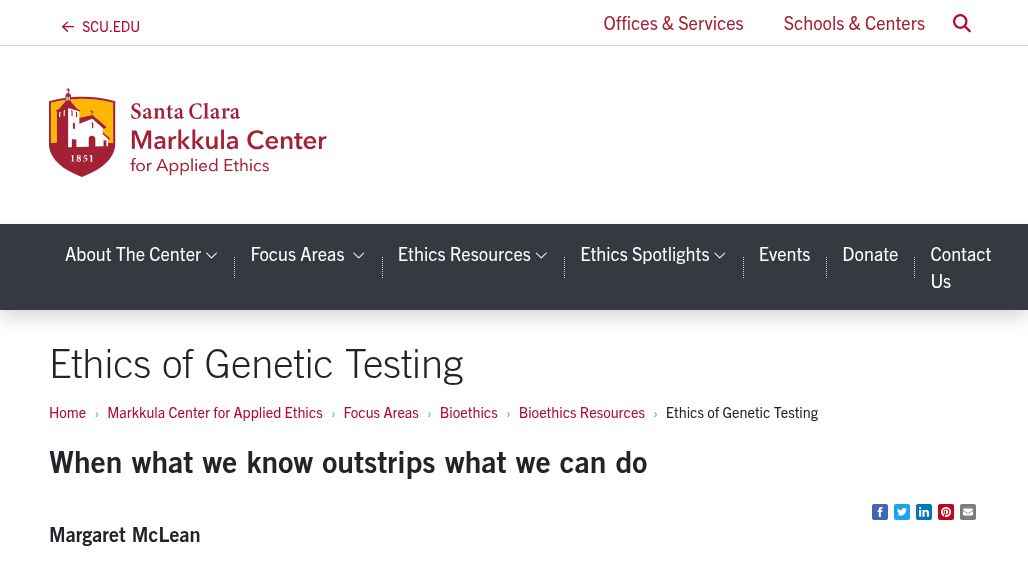This screenshot has height=578, width=1028.
Task: Expand Ethics Spotlights dropdown
Action: (x=653, y=254)
